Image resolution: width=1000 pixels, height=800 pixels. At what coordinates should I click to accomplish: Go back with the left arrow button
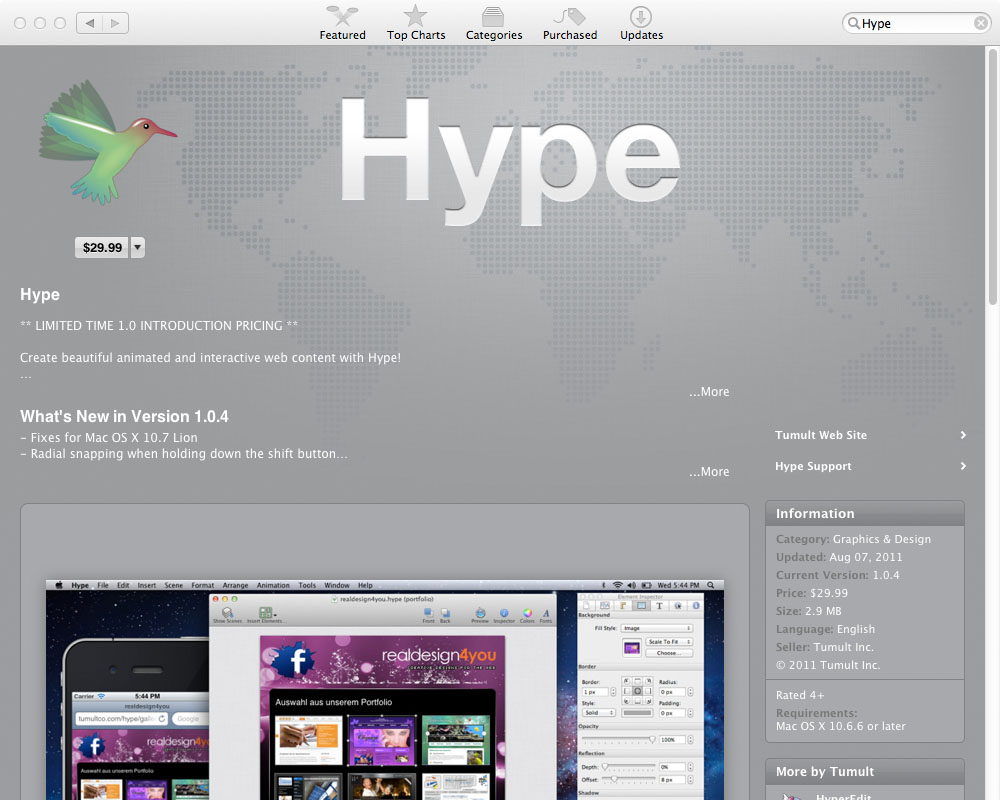coord(89,23)
